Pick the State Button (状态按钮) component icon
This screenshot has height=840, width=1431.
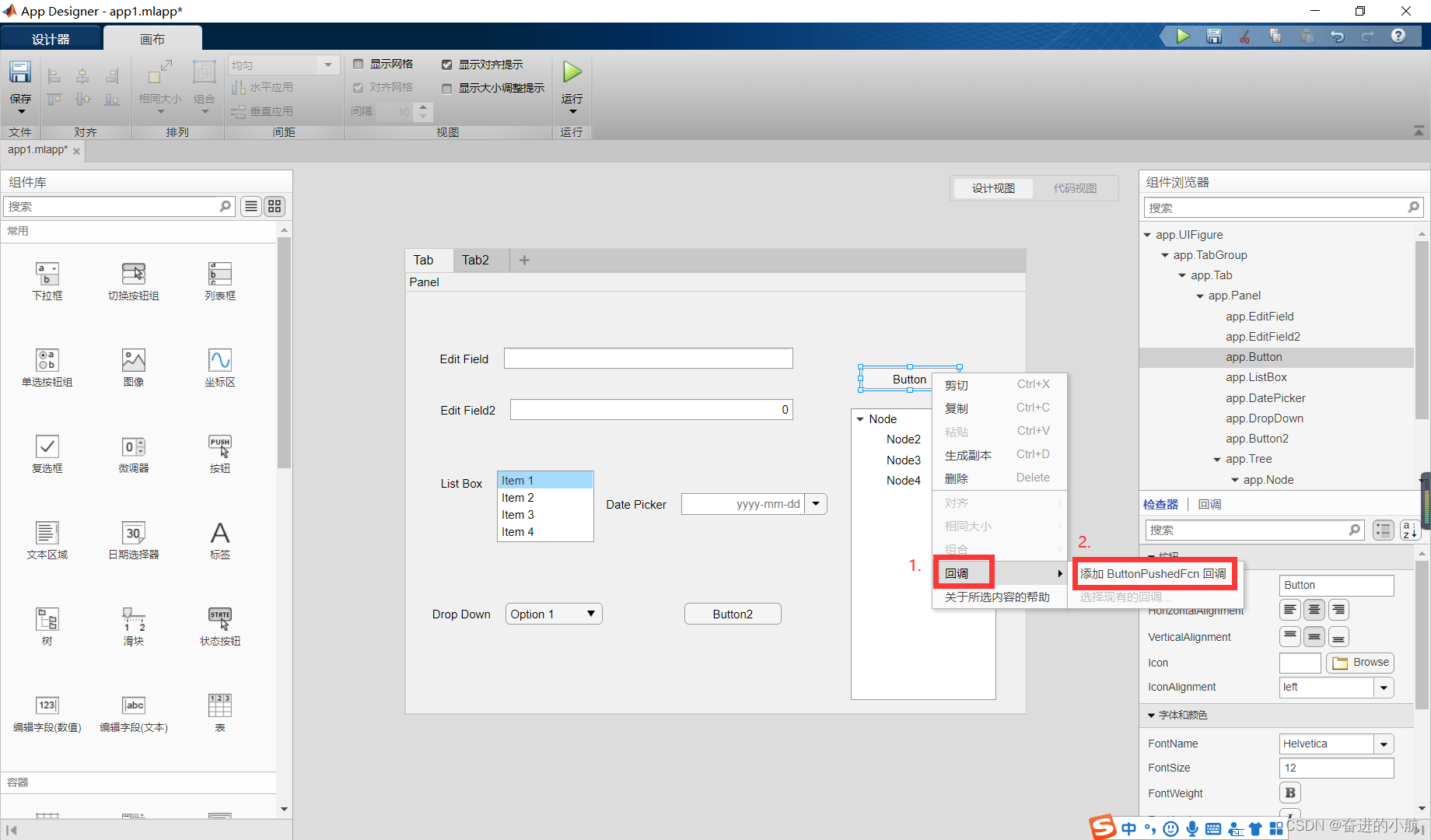220,619
